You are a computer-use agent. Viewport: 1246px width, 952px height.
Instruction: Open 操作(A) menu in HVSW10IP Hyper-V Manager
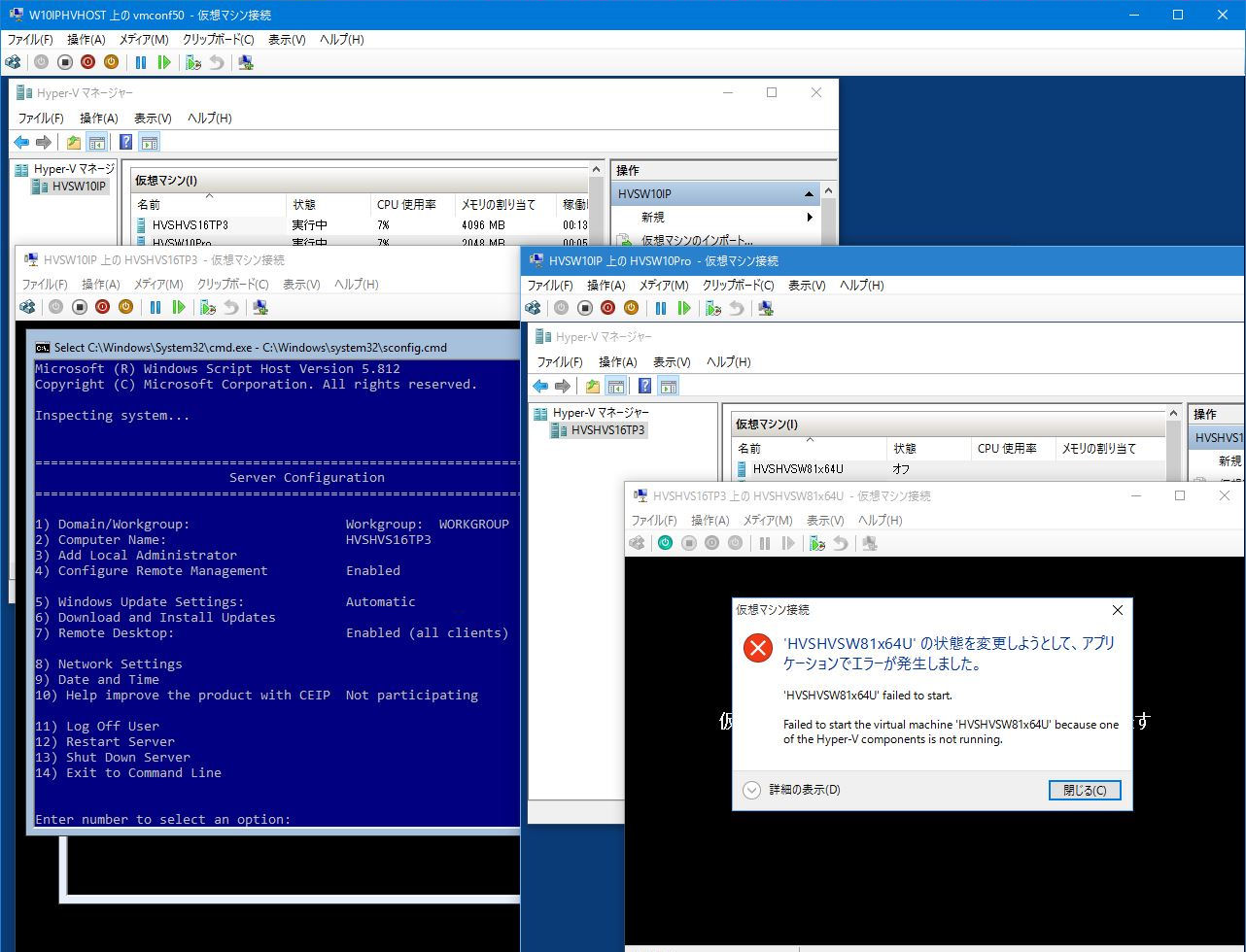(98, 119)
